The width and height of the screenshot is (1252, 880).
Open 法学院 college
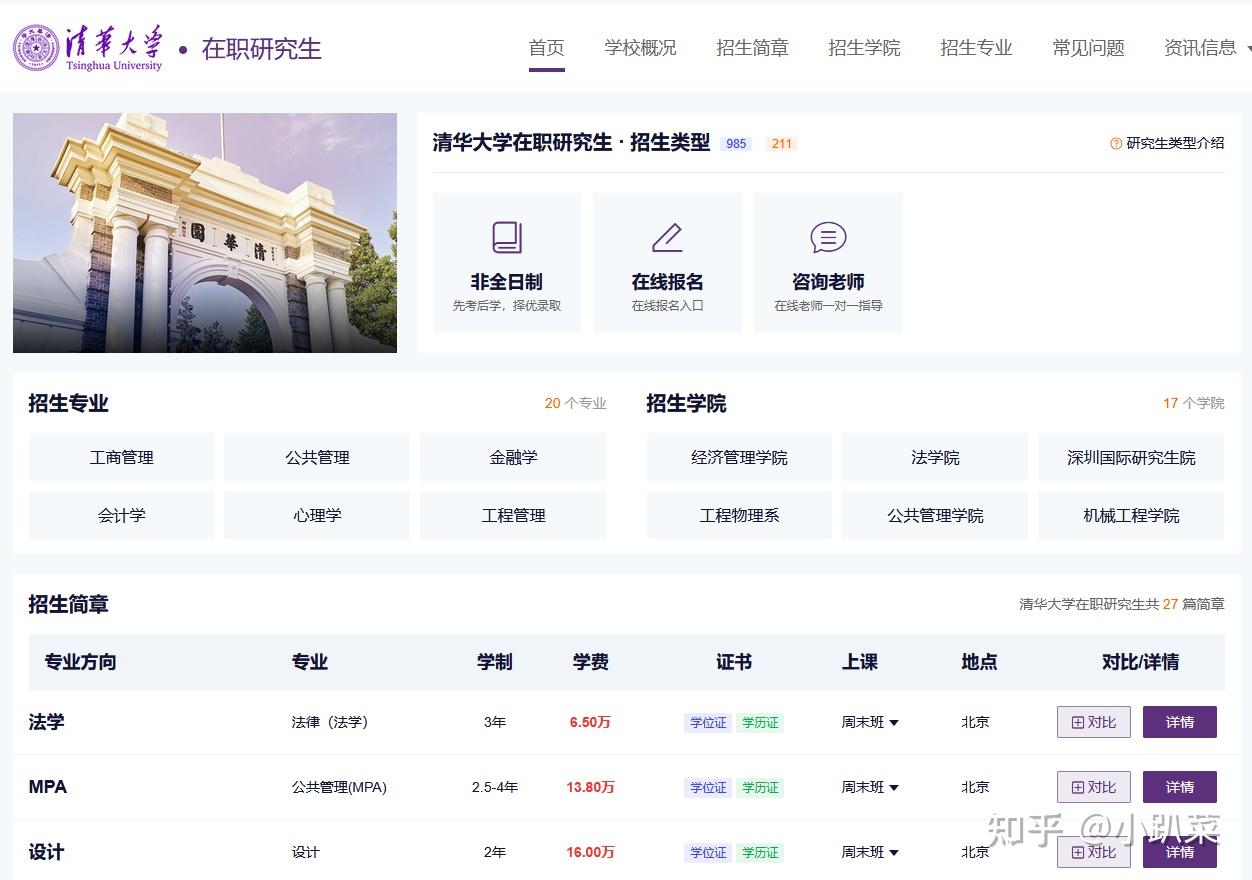pos(935,457)
